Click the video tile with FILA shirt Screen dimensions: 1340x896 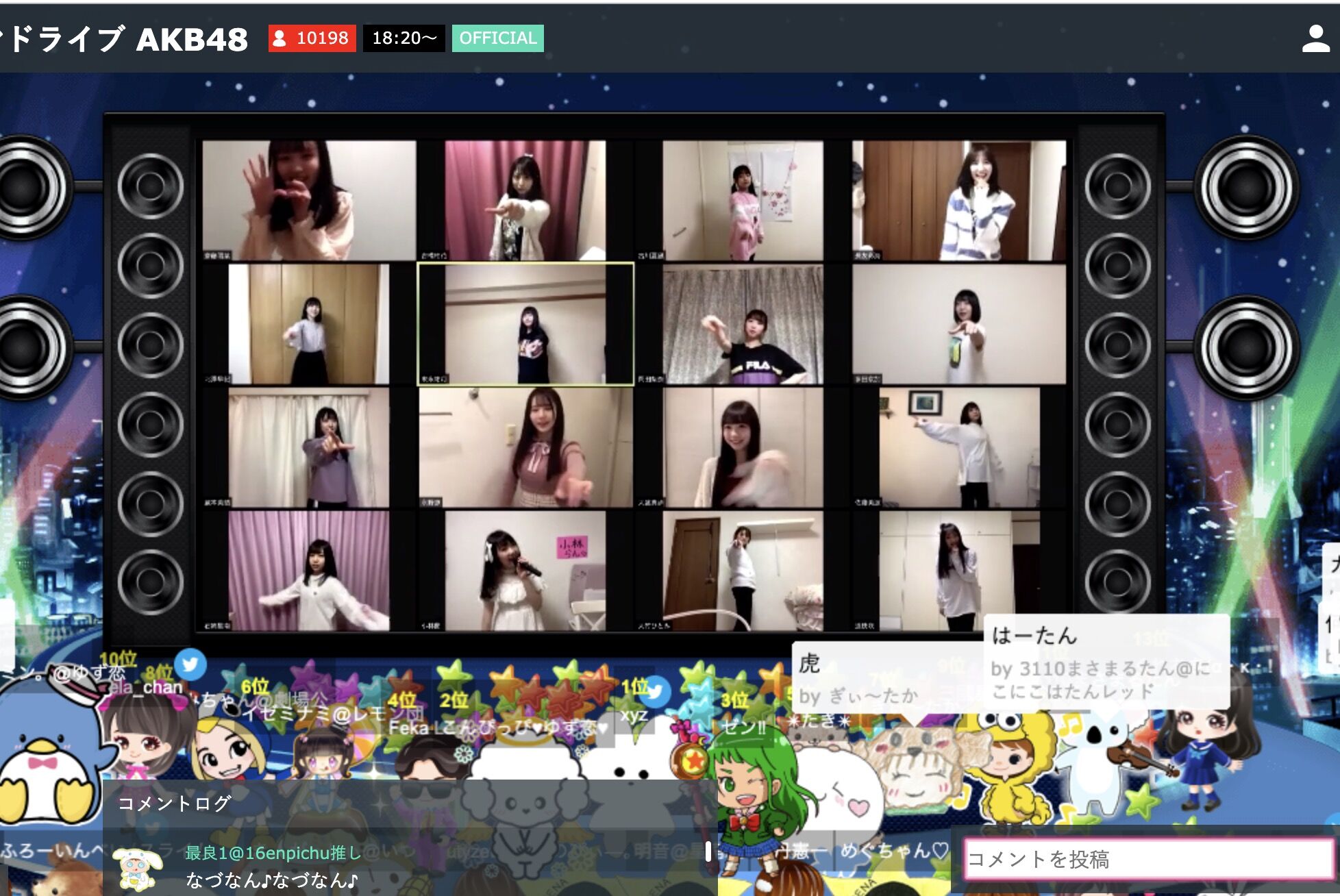743,324
